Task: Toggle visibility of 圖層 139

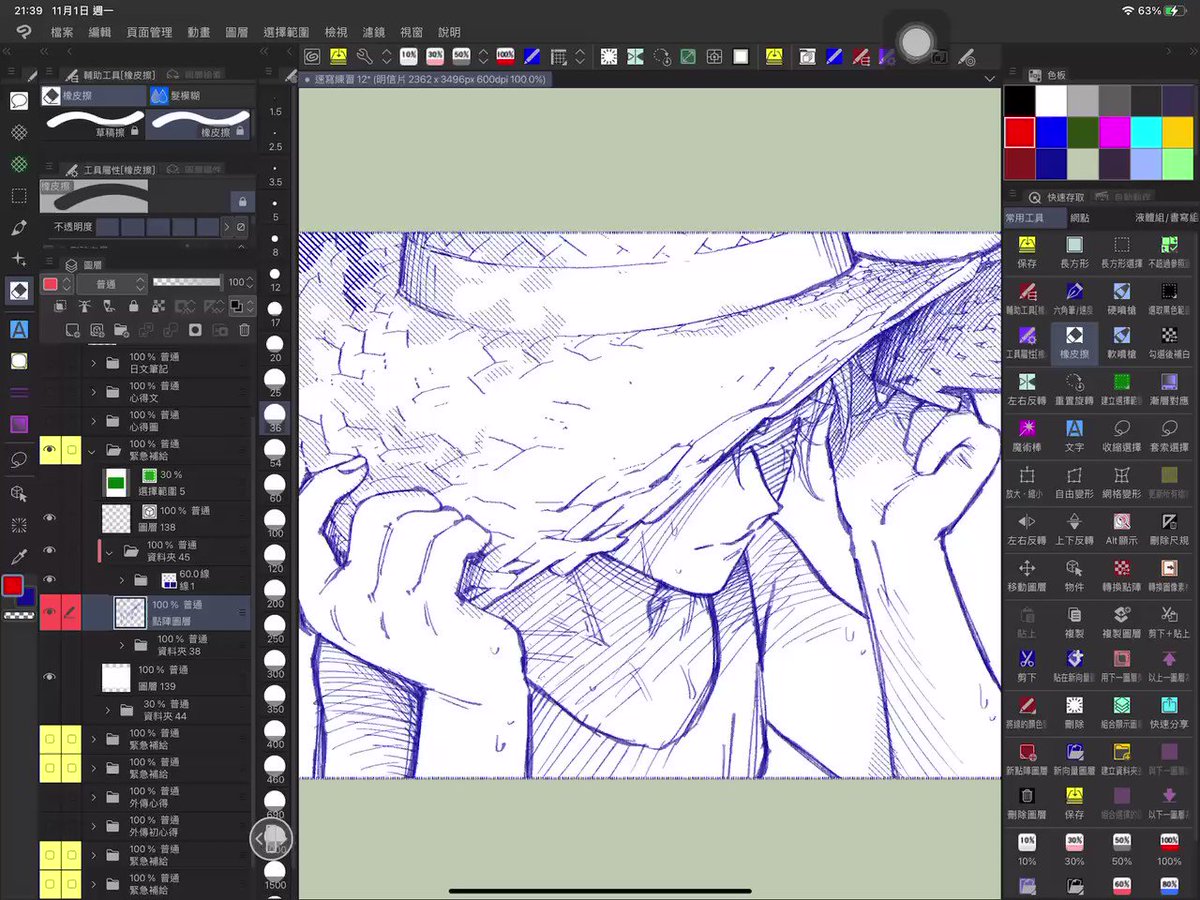Action: tap(49, 677)
